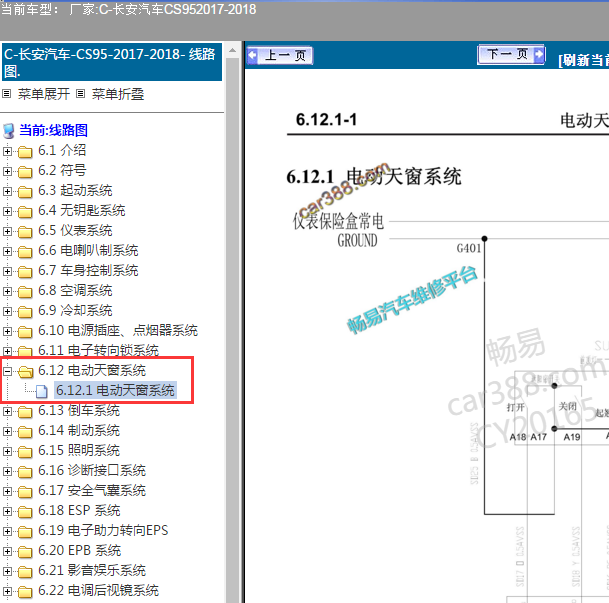Expand the 6.21 影音娱乐系统 node
Screen dimensions: 609x603
[7, 571]
